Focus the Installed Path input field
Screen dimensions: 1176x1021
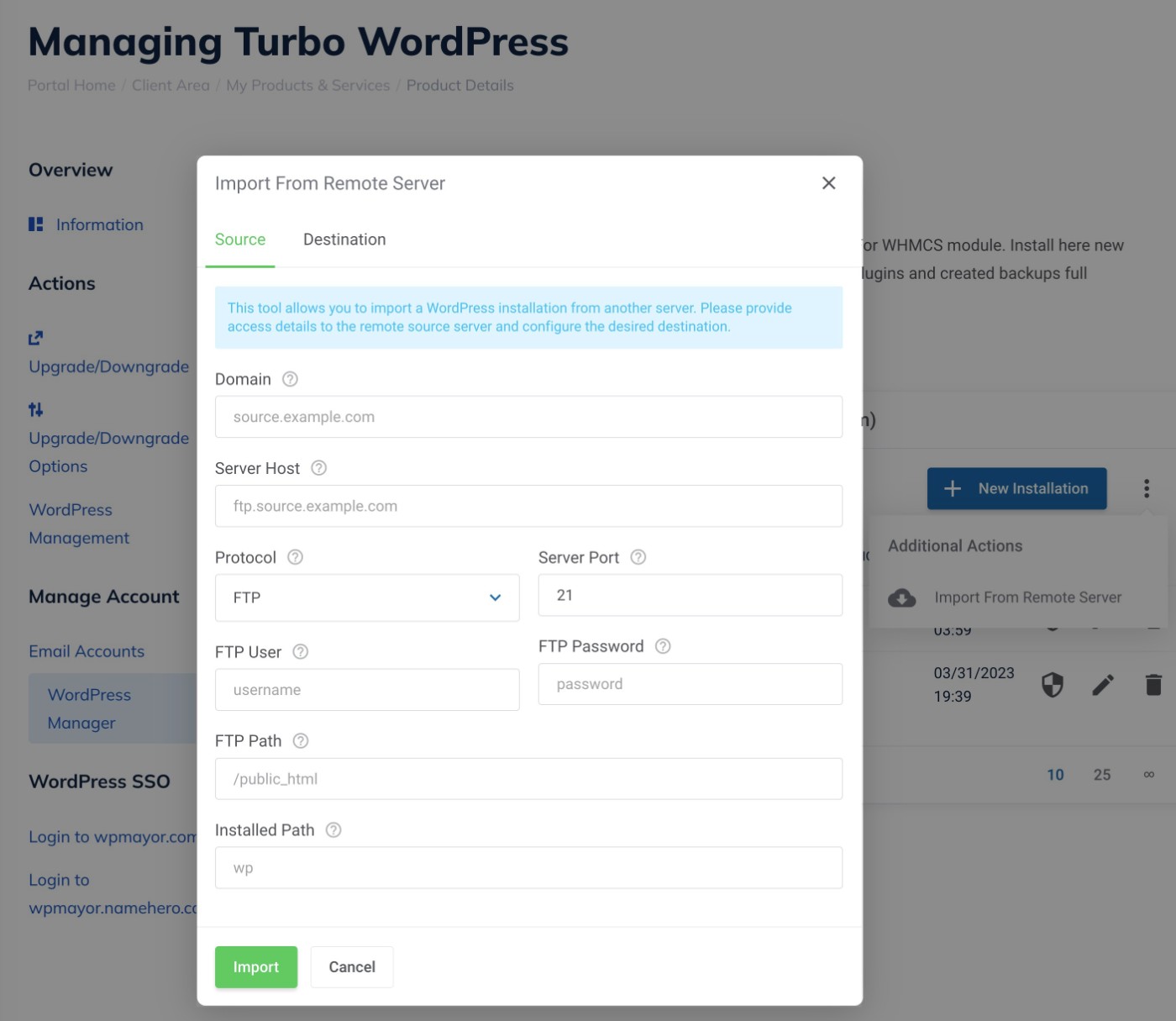click(528, 868)
